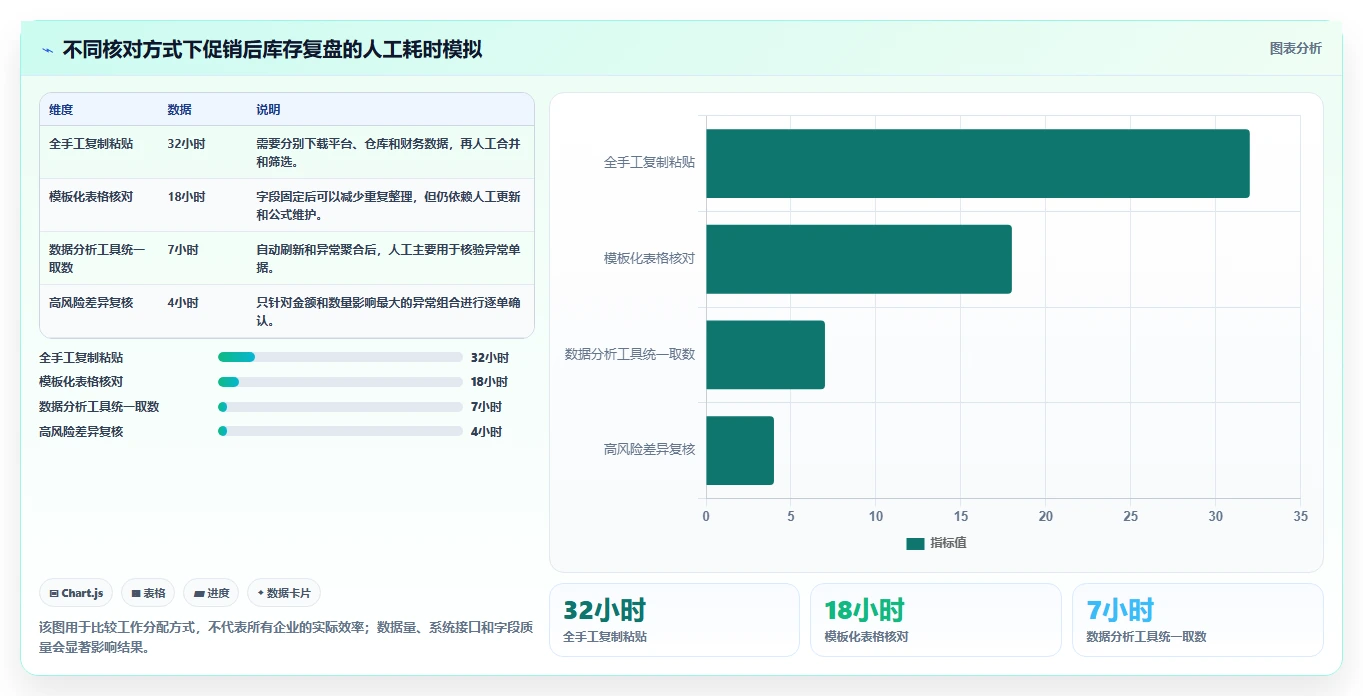
Task: Click the page title about 人工耗时模拟
Action: 272,49
